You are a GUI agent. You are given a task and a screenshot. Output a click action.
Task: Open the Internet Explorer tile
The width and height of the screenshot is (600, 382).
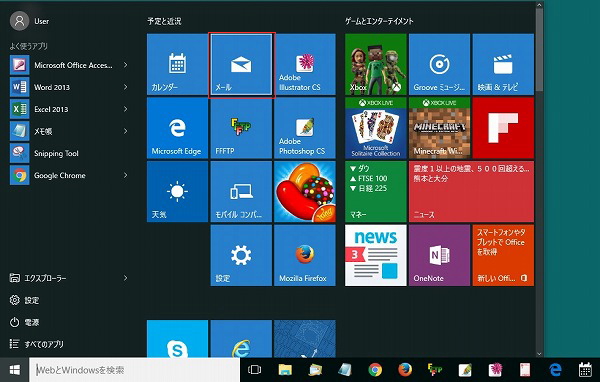point(241,339)
